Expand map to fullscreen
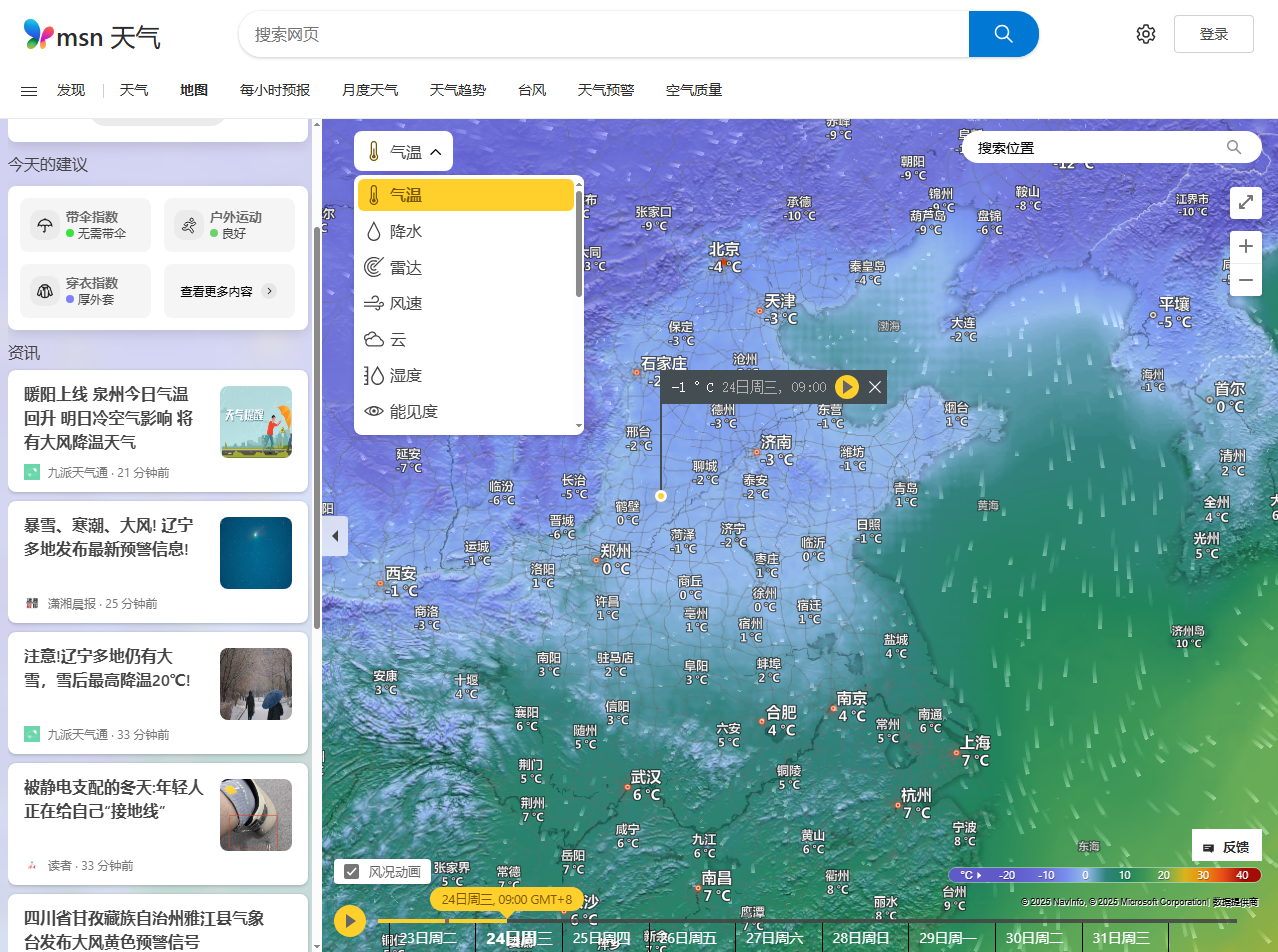The image size is (1278, 952). [x=1246, y=202]
